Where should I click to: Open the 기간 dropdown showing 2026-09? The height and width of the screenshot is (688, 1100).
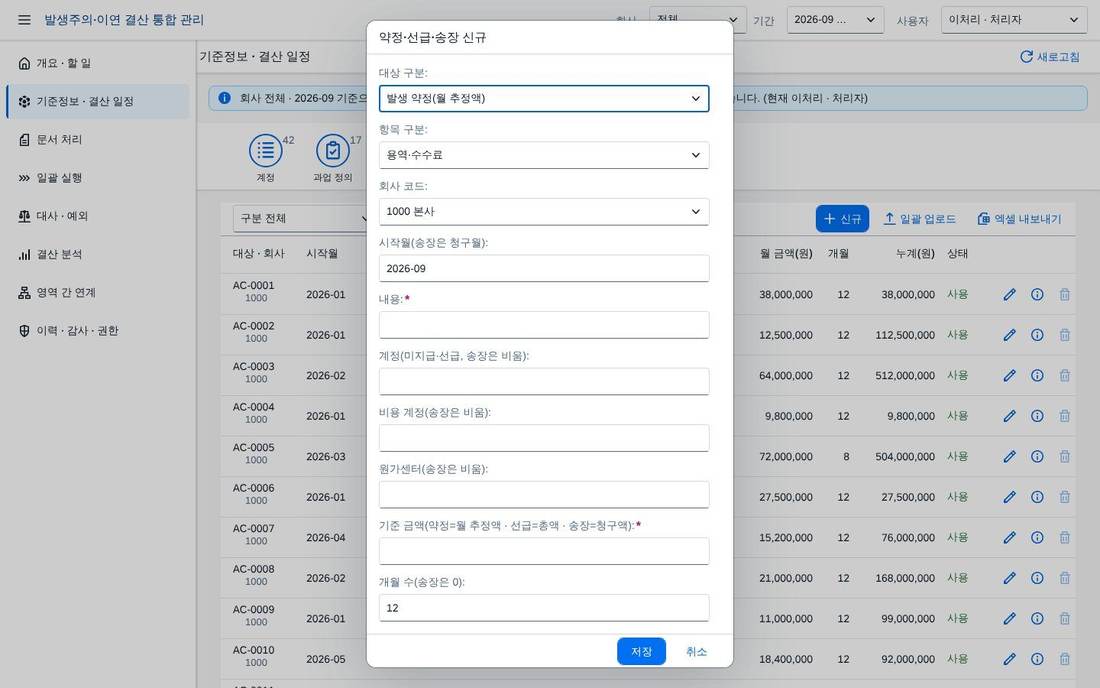coord(835,20)
